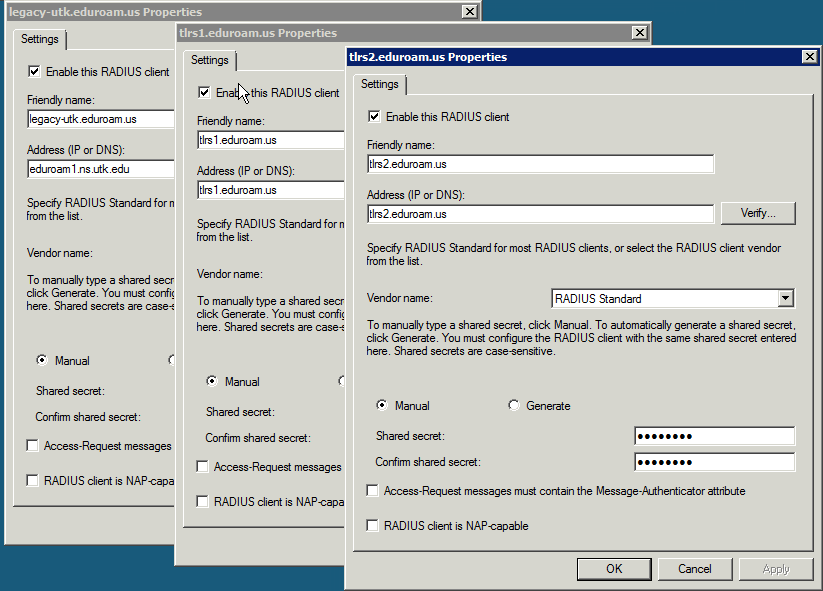Toggle Enable this RADIUS client in tlrs1 window
823x591 pixels.
(204, 92)
